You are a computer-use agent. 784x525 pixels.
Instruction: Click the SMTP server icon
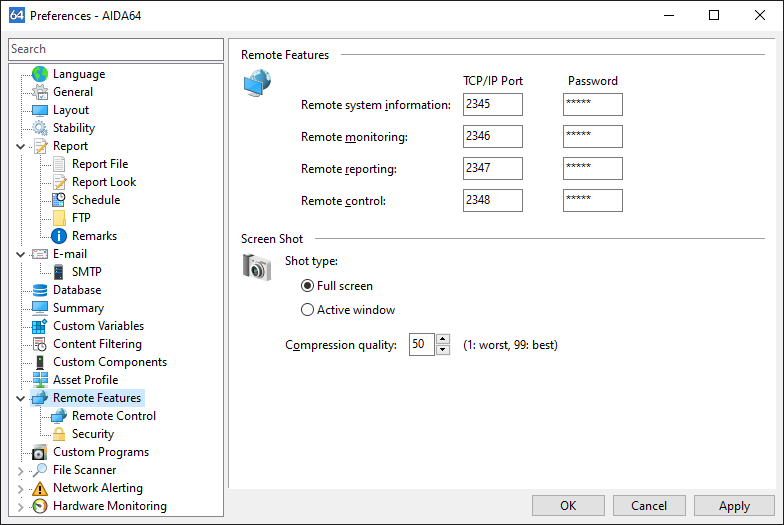[59, 272]
